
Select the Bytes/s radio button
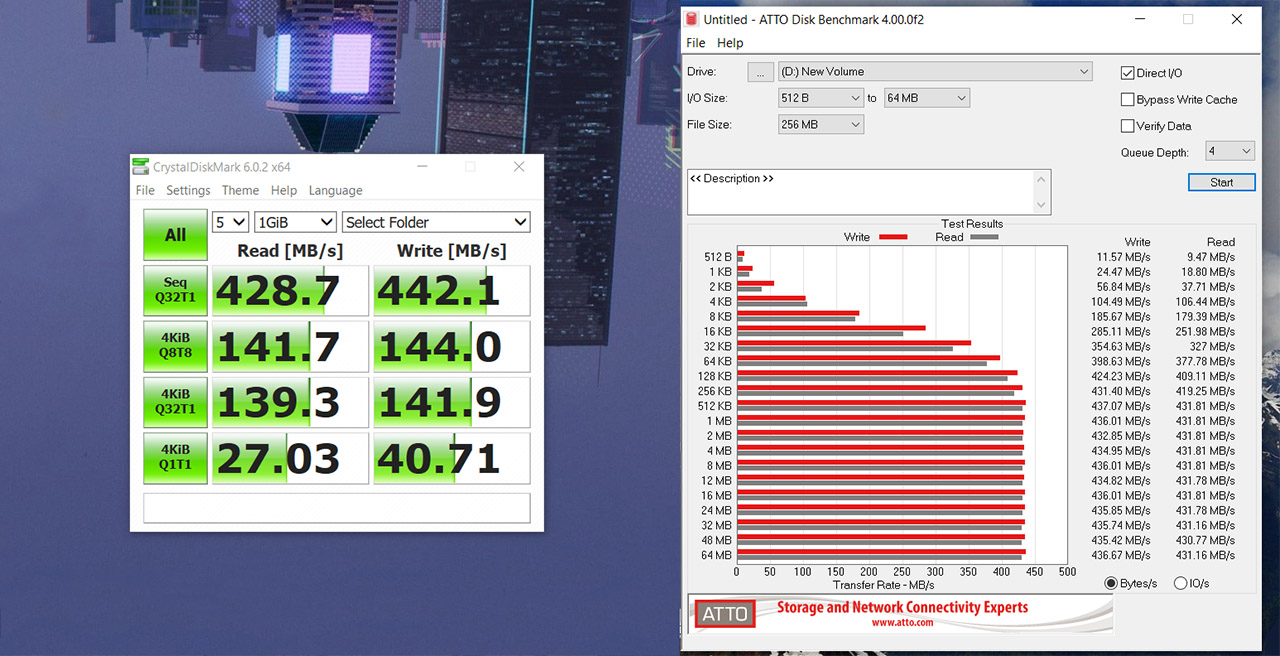click(x=1111, y=583)
